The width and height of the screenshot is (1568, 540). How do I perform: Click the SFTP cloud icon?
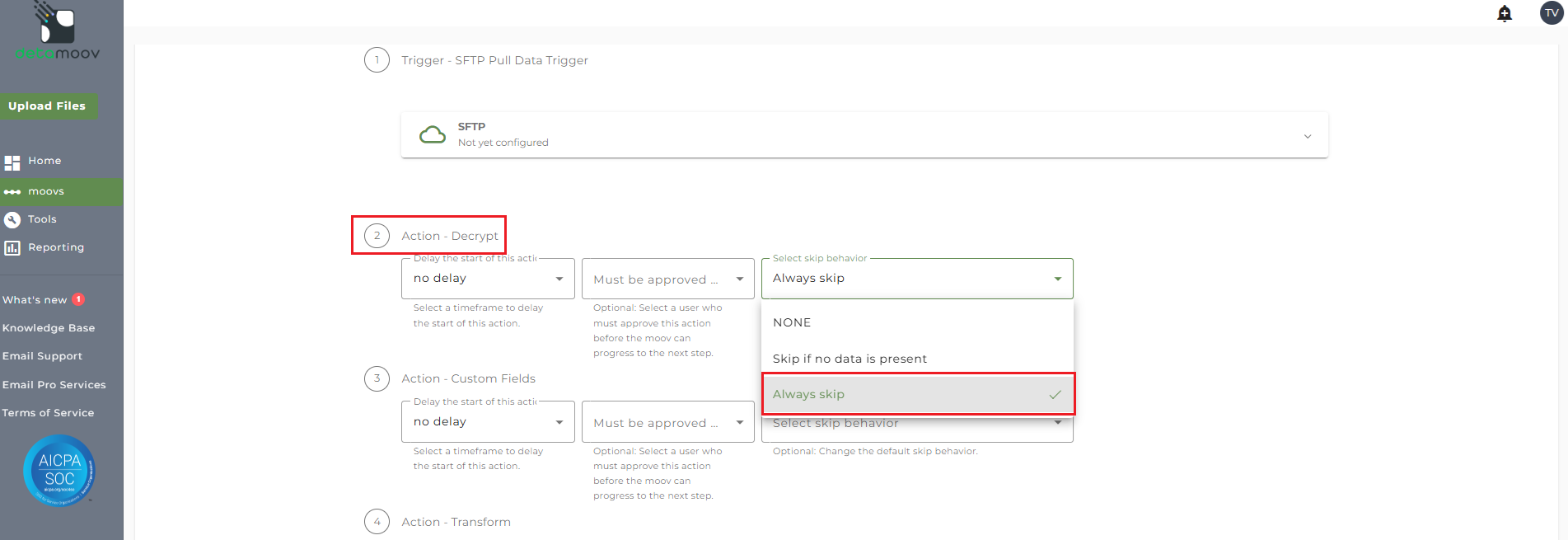[x=433, y=134]
